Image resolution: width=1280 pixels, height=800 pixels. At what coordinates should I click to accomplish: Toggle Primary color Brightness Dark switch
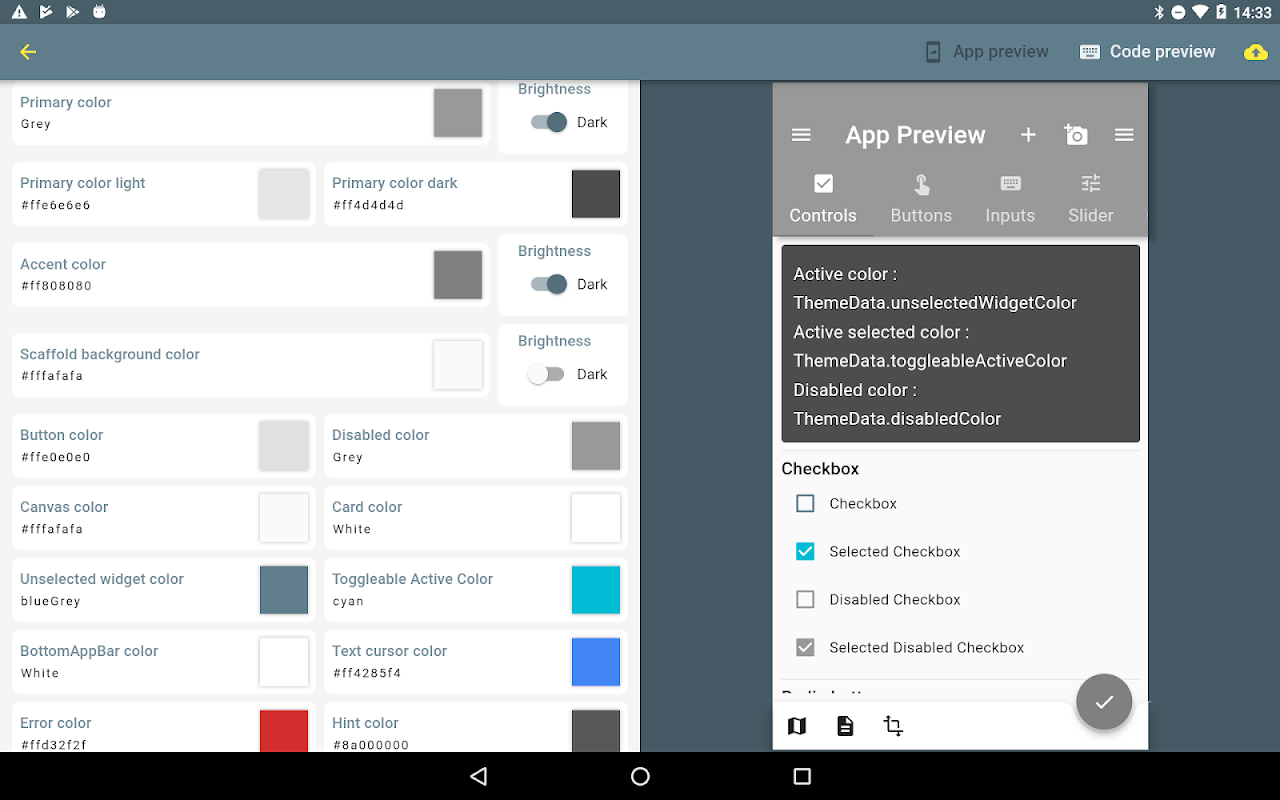click(549, 122)
